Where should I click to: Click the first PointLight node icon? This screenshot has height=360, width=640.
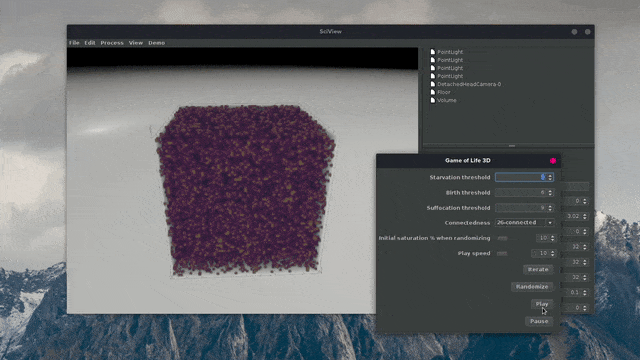[x=433, y=52]
